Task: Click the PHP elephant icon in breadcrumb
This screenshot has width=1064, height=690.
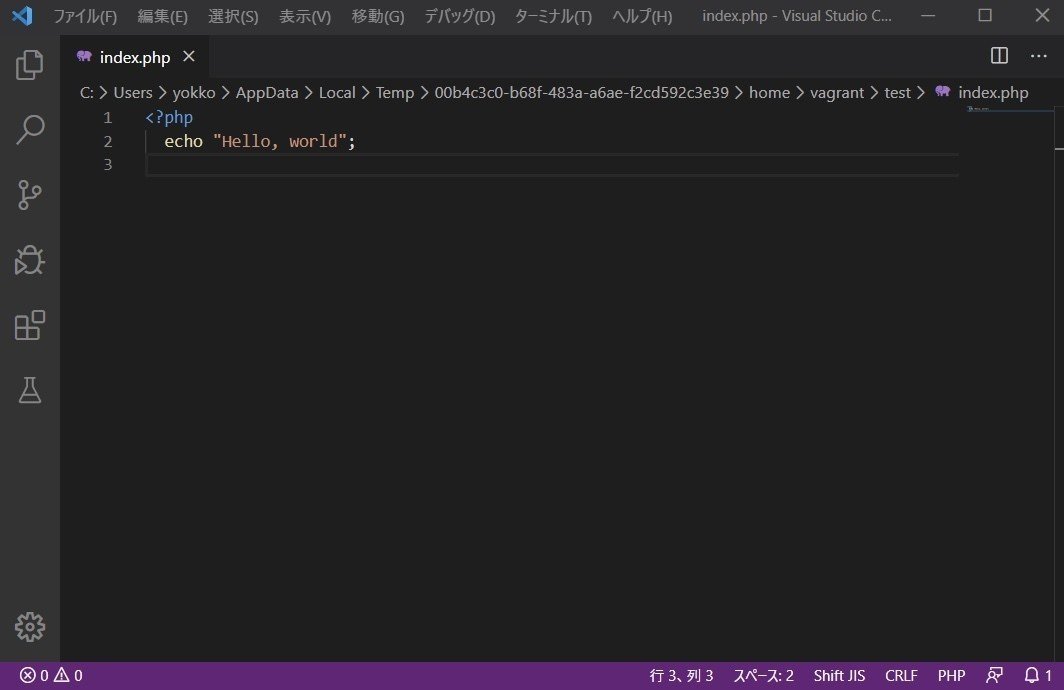Action: [943, 92]
